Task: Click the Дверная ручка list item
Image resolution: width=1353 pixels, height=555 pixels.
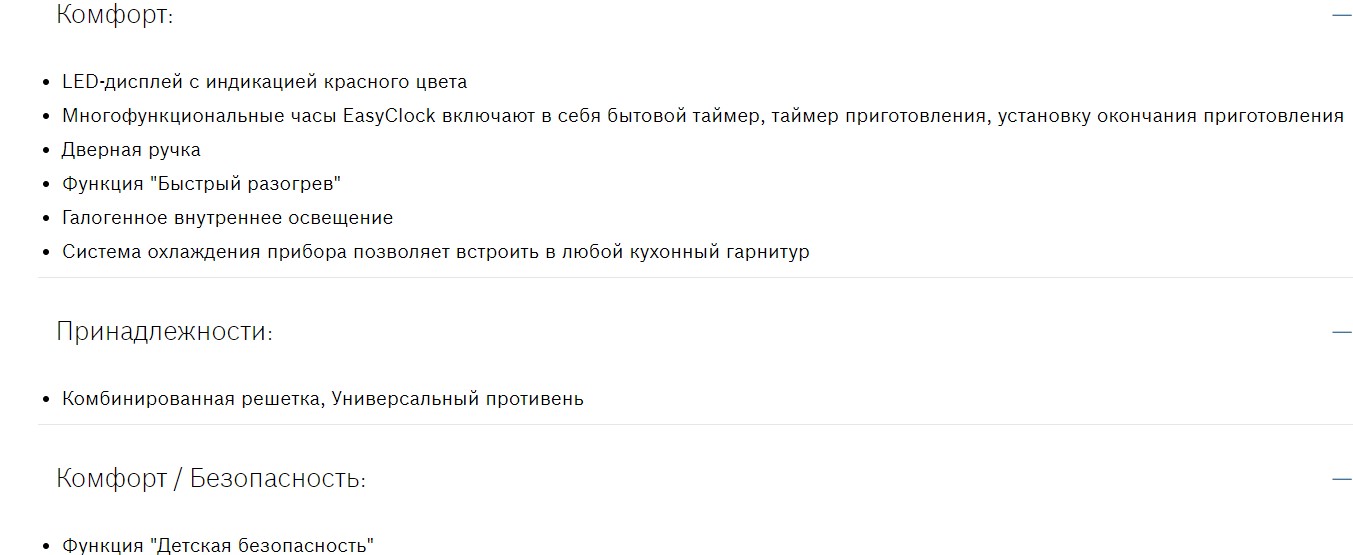Action: tap(131, 150)
